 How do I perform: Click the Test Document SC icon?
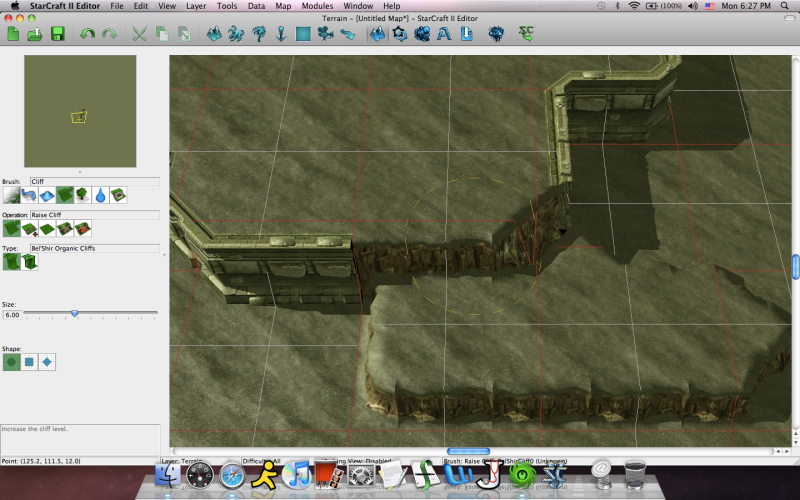click(526, 34)
